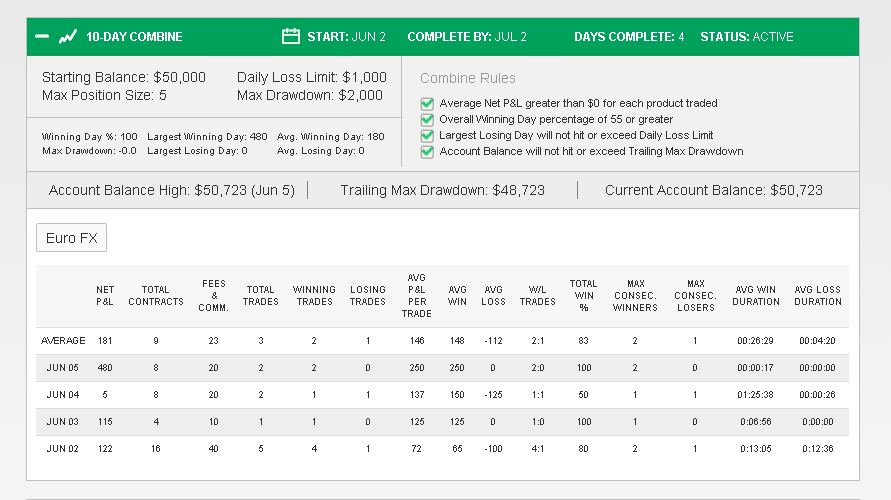Click the START: JUN 2 text
The height and width of the screenshot is (500, 891).
(x=346, y=37)
